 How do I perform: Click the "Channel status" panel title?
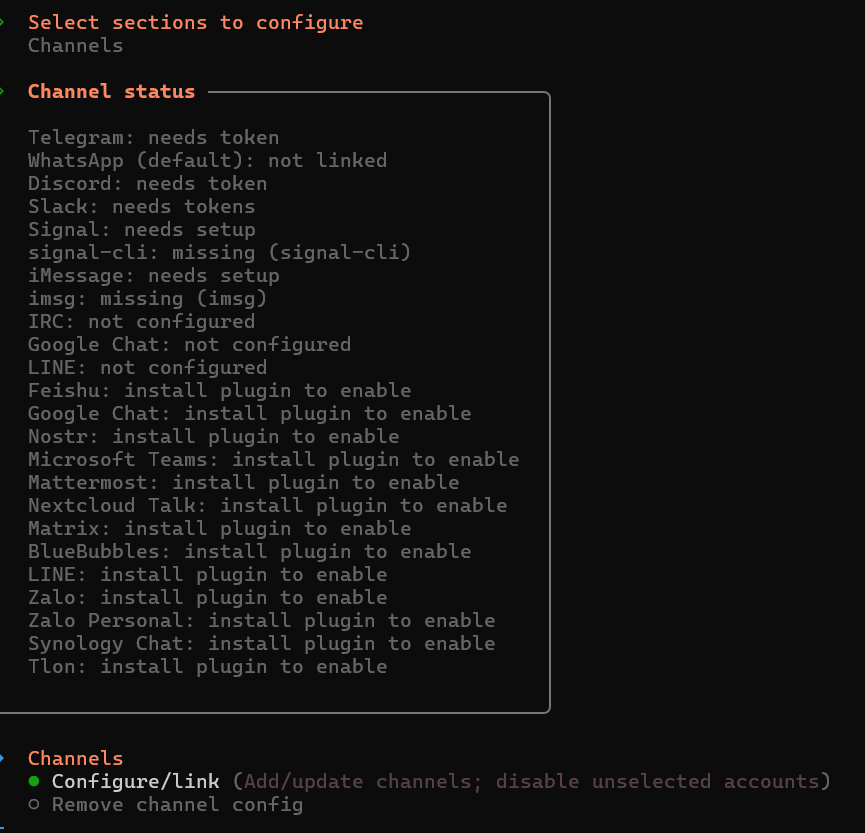point(111,91)
